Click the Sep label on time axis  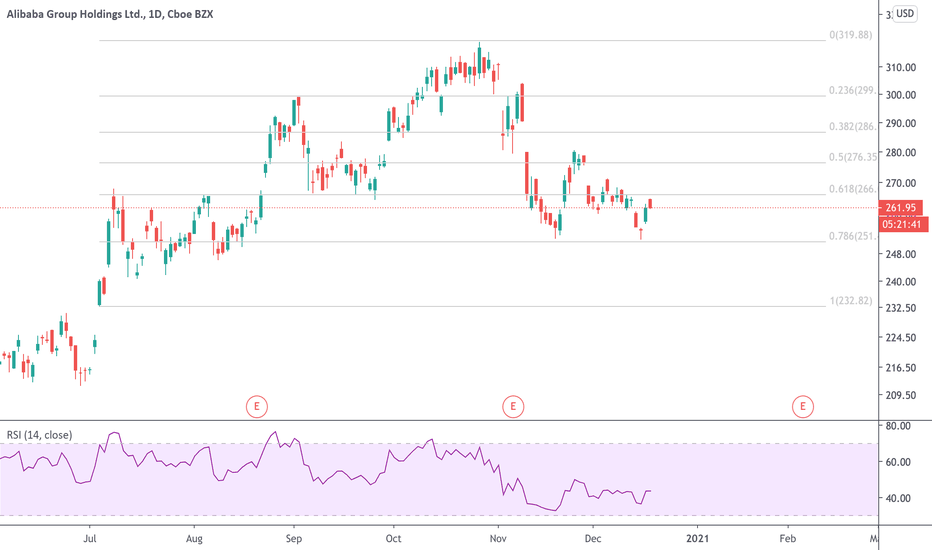pos(294,539)
